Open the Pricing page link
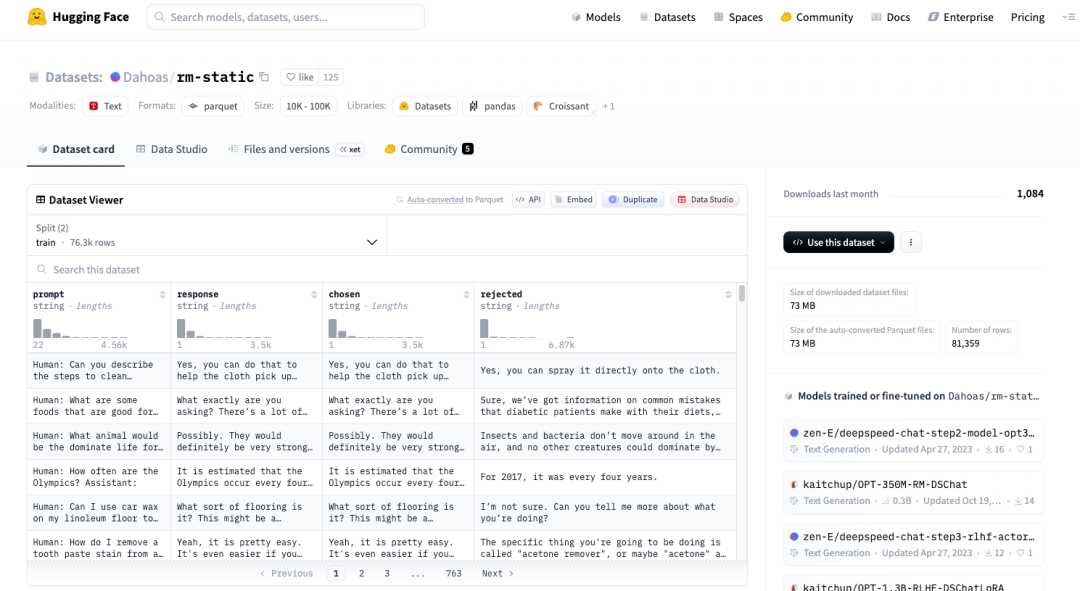 1028,17
